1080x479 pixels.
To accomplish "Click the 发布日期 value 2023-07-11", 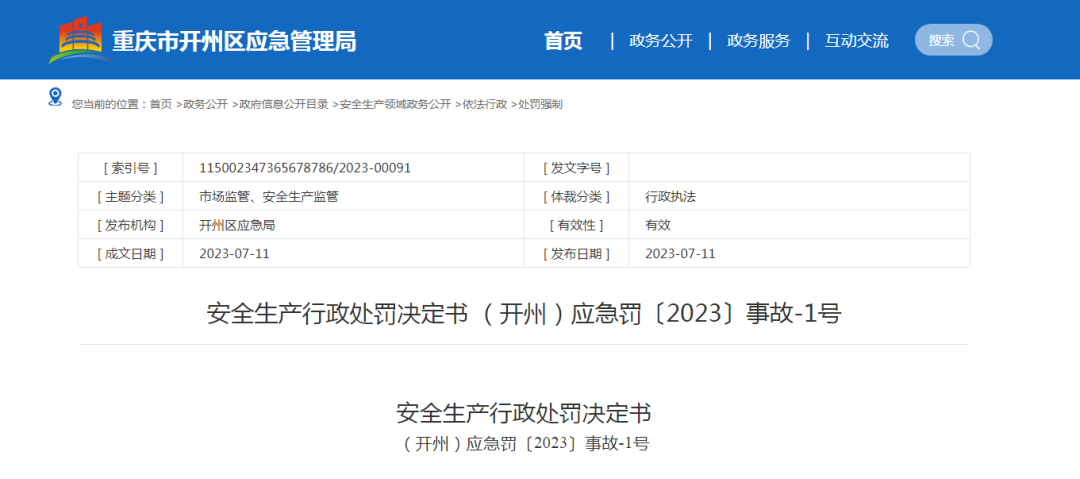I will pyautogui.click(x=681, y=254).
